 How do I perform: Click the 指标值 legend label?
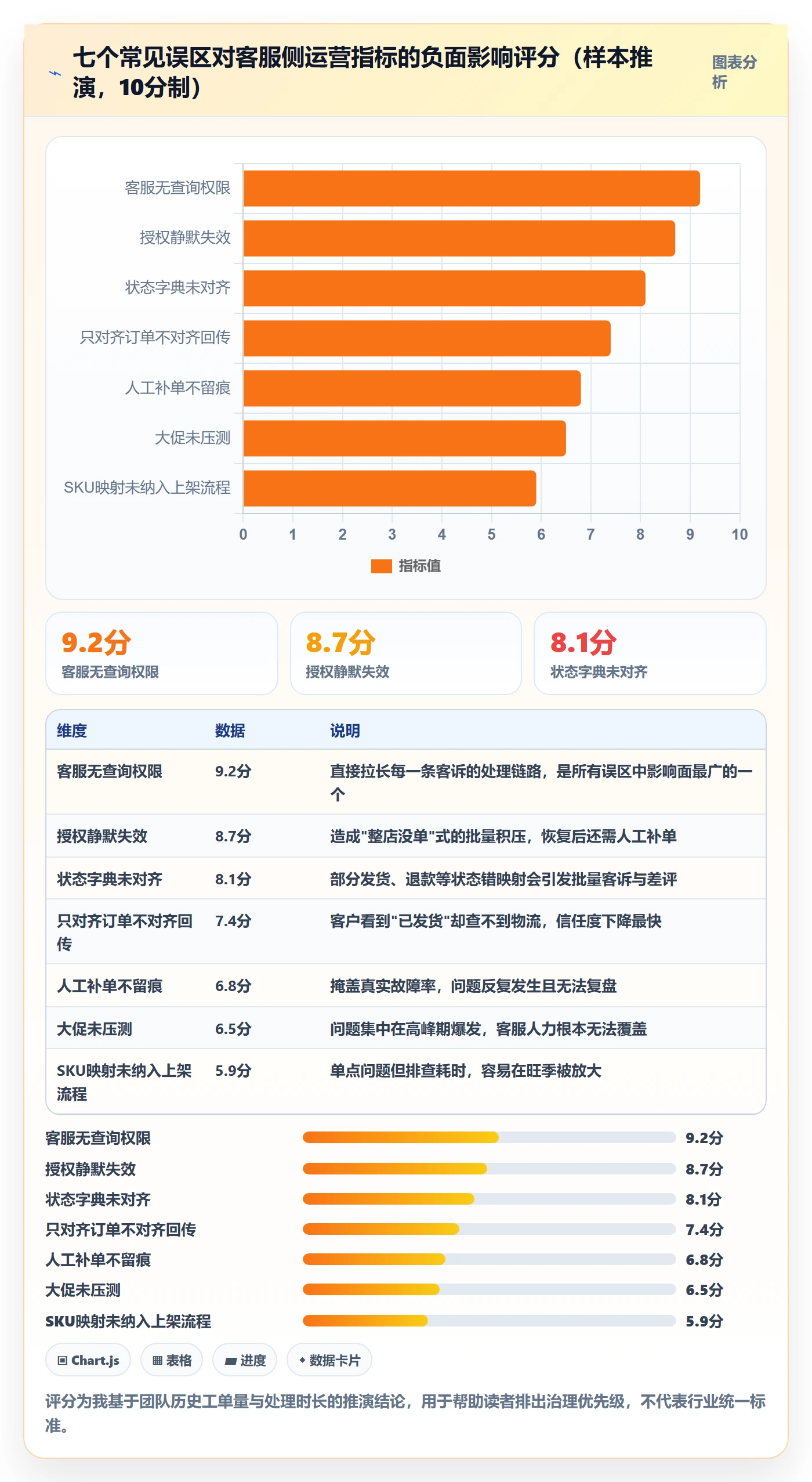point(419,566)
